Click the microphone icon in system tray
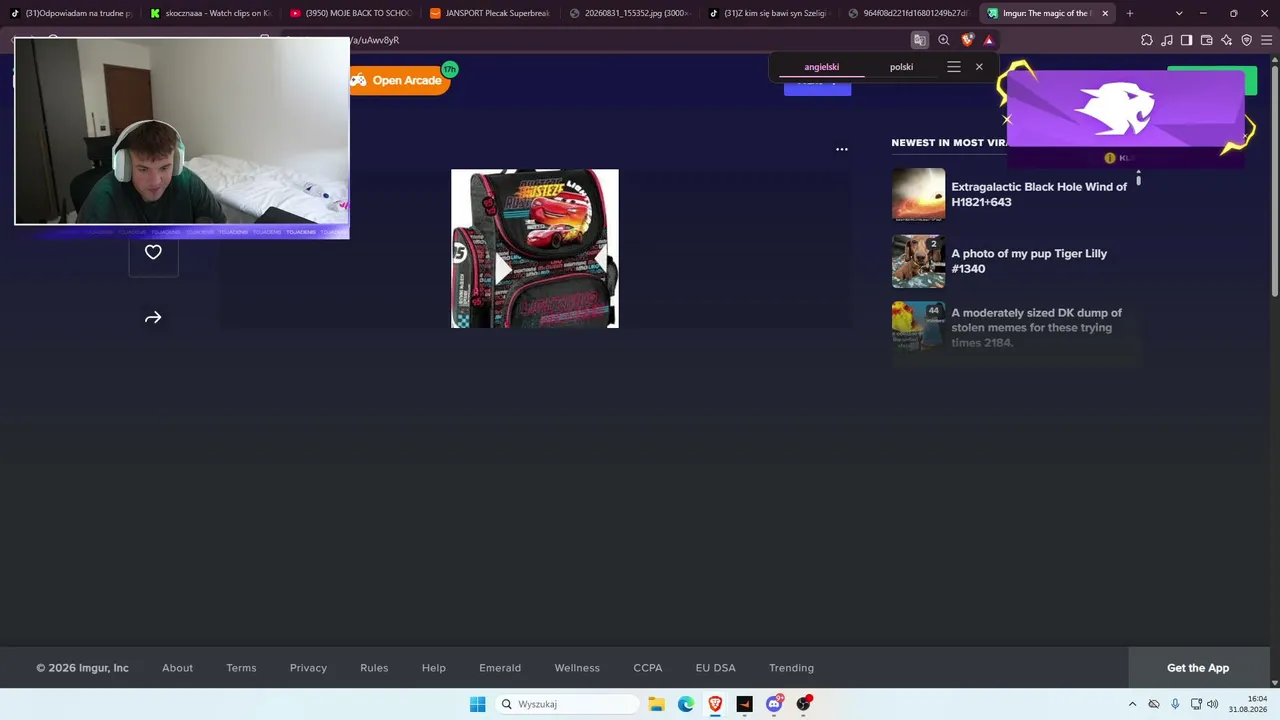 (1175, 704)
